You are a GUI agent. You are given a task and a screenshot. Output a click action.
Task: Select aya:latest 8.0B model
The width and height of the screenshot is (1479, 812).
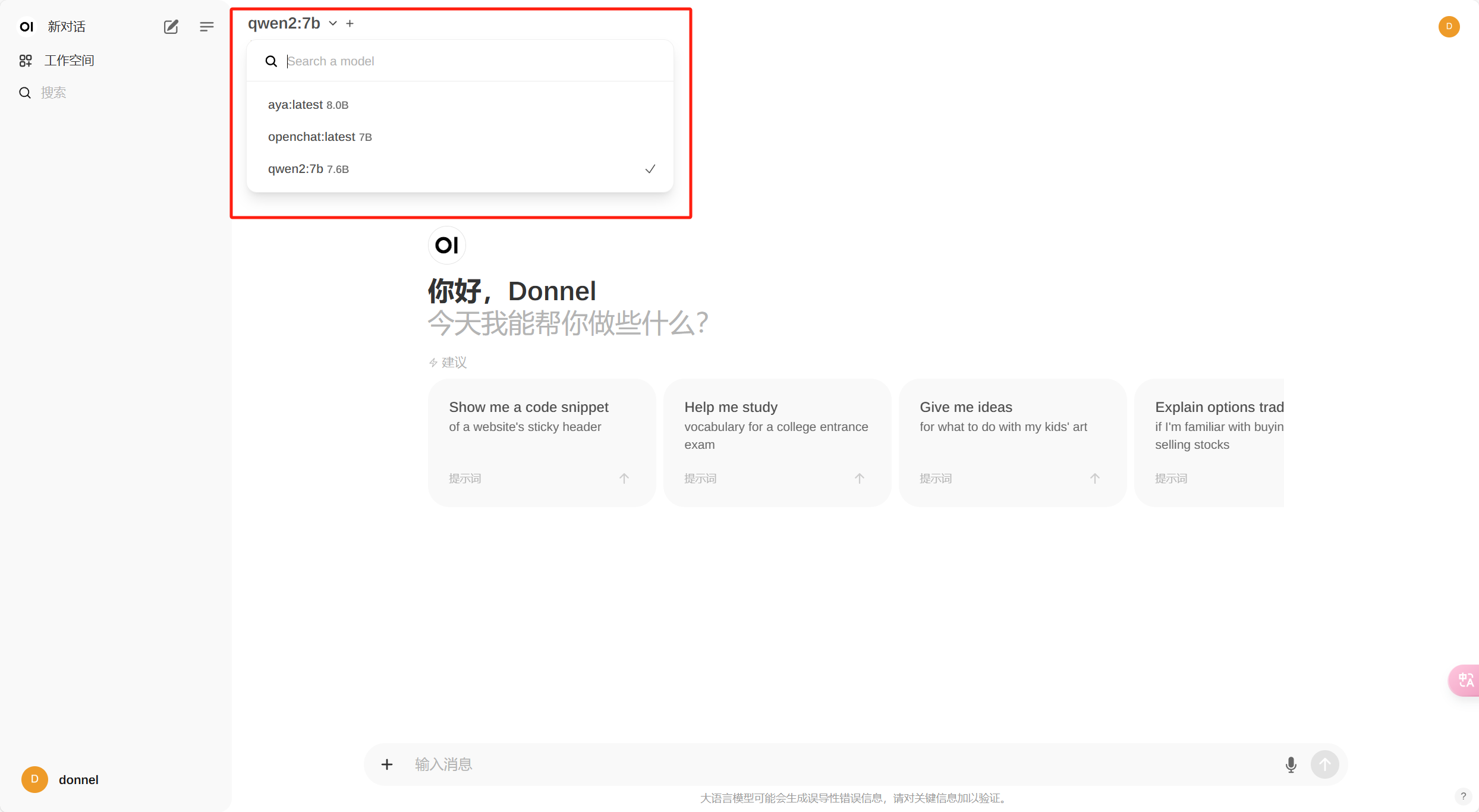click(x=308, y=105)
